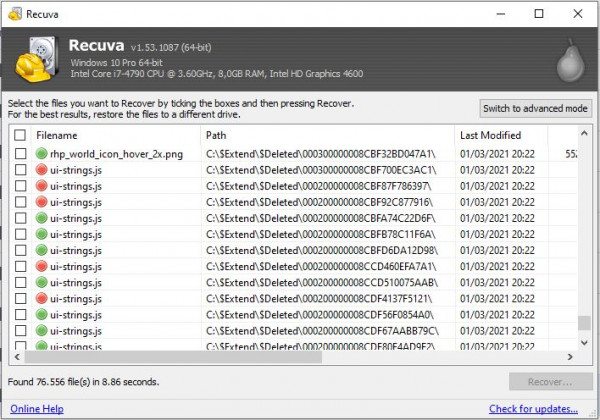Tick the checkbox for the ui-strings.js row with path ending D6DA12D98

point(21,250)
